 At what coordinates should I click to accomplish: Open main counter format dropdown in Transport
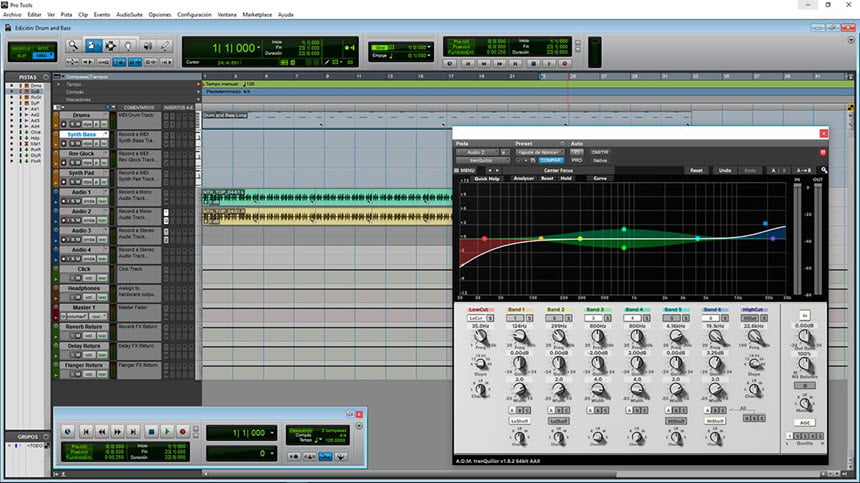click(272, 433)
